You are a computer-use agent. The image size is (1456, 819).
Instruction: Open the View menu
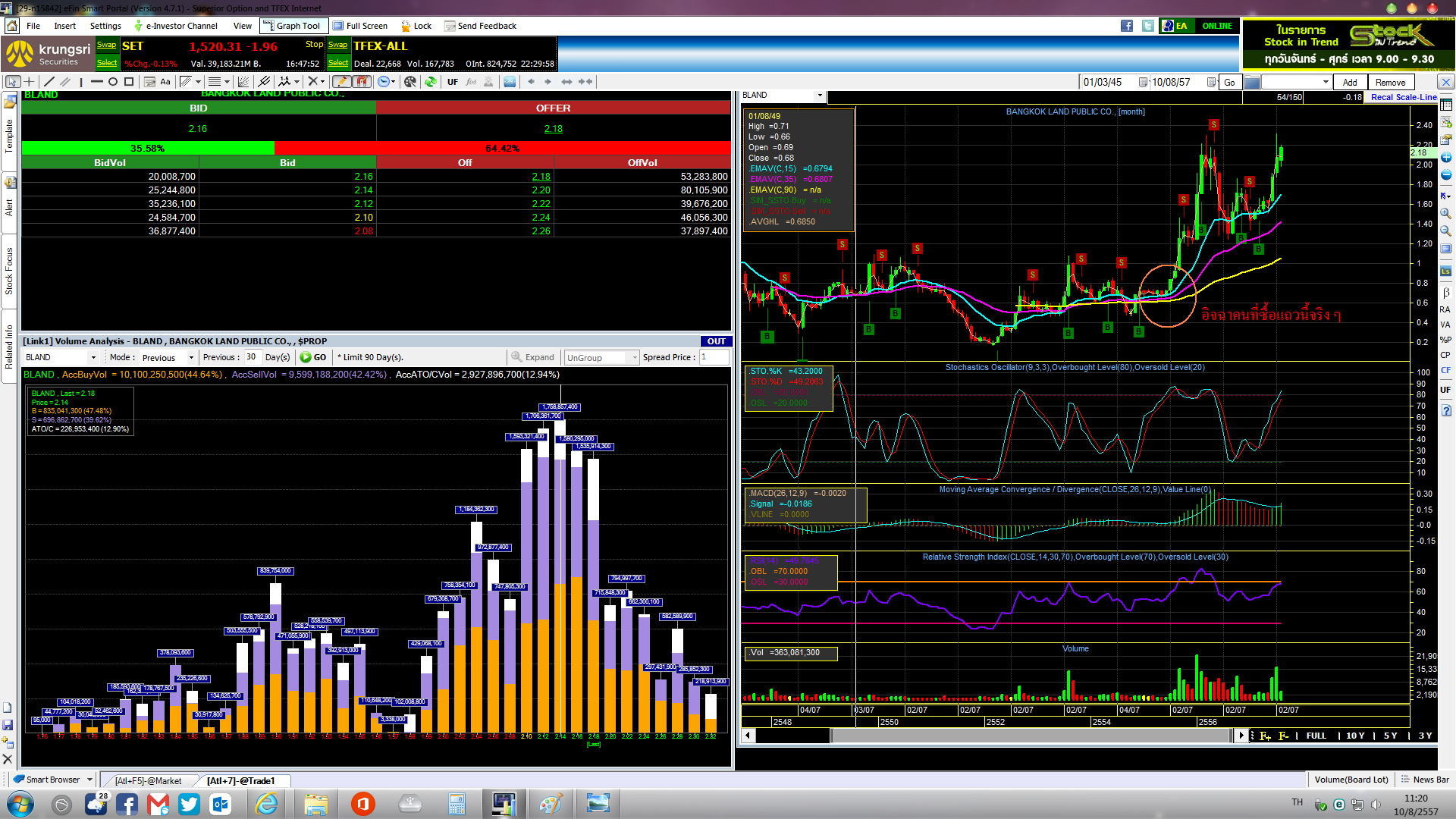243,26
